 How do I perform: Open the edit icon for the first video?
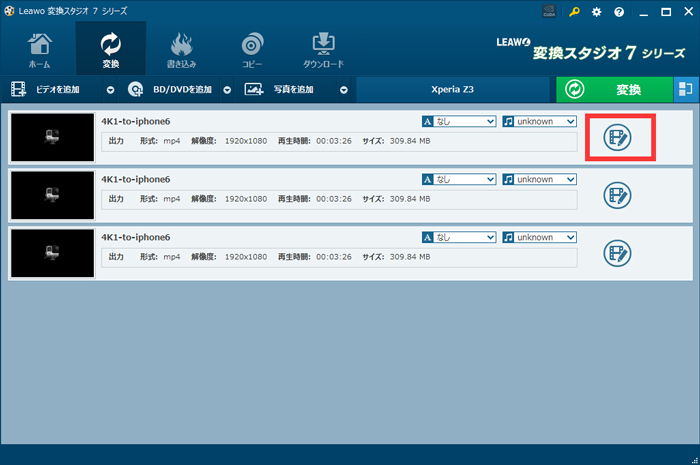tap(618, 138)
